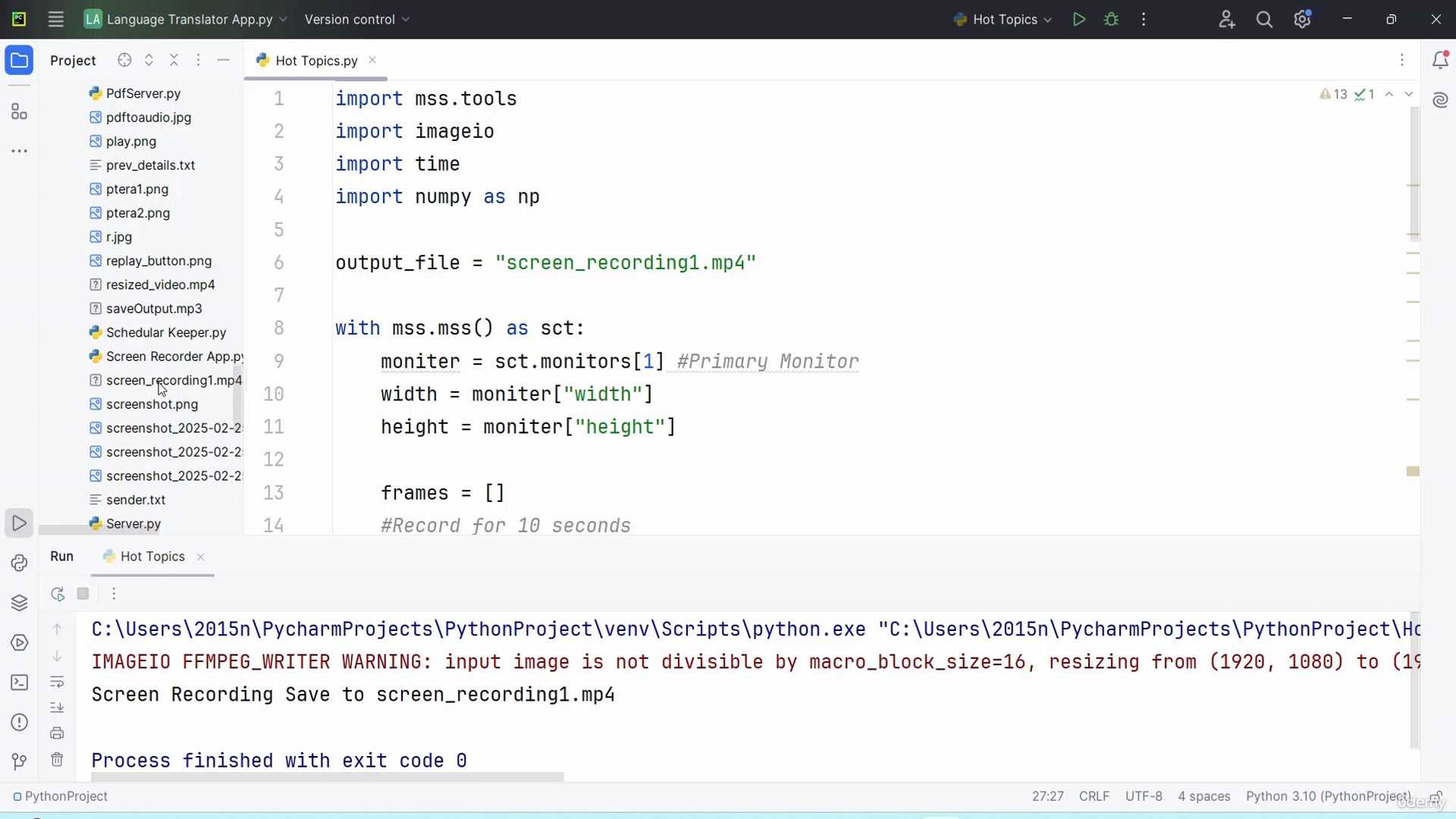Select opened file locate target icon
Image resolution: width=1456 pixels, height=819 pixels.
coord(124,60)
